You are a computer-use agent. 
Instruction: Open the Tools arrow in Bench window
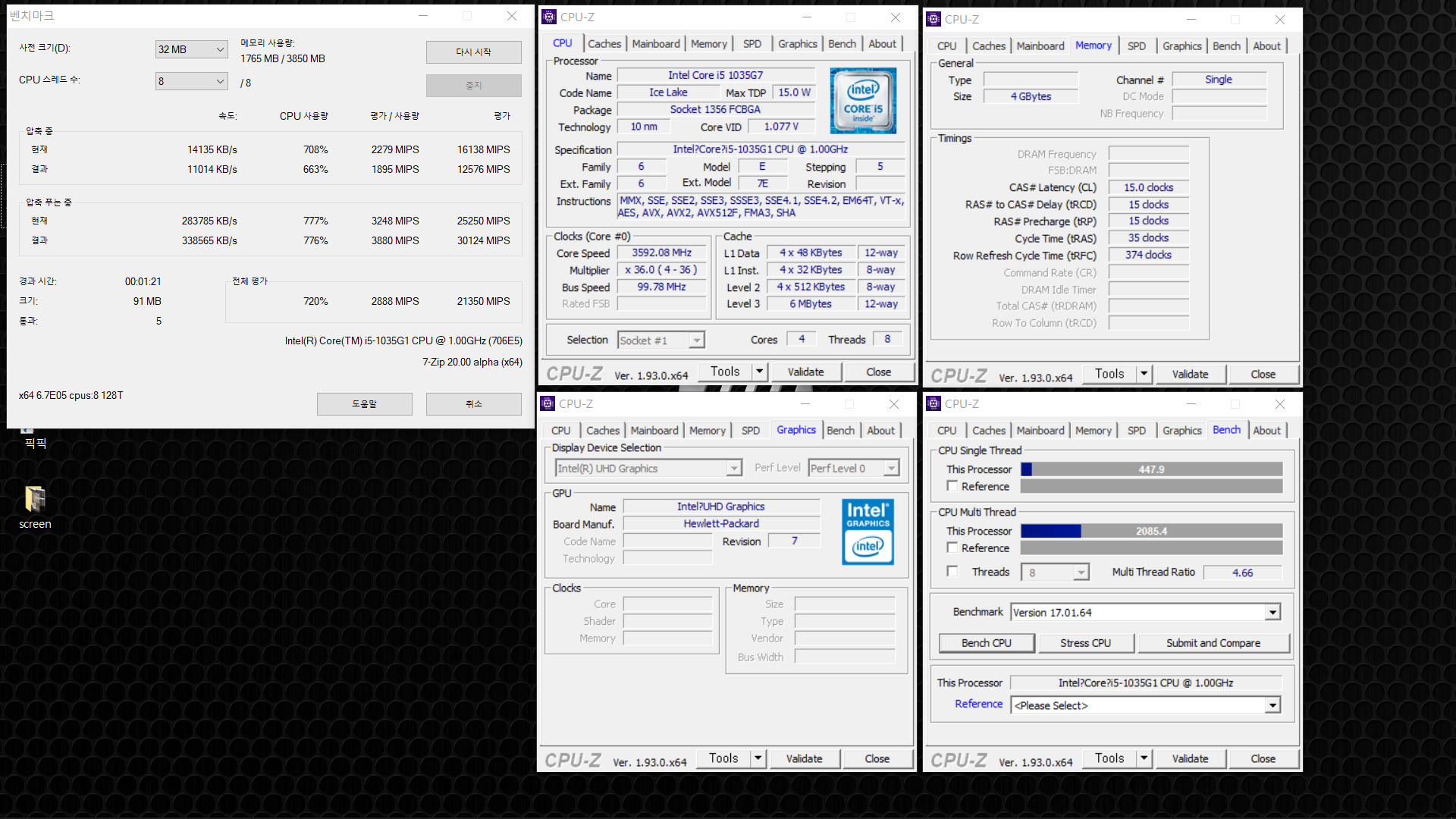[1144, 758]
